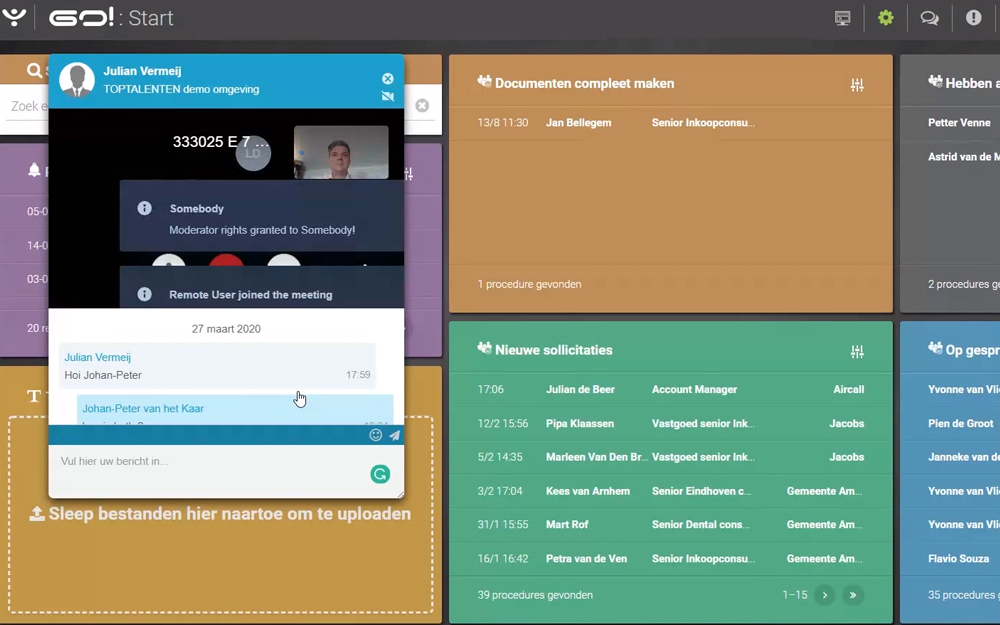
Task: Click the webcam video thumbnail
Action: pyautogui.click(x=341, y=152)
